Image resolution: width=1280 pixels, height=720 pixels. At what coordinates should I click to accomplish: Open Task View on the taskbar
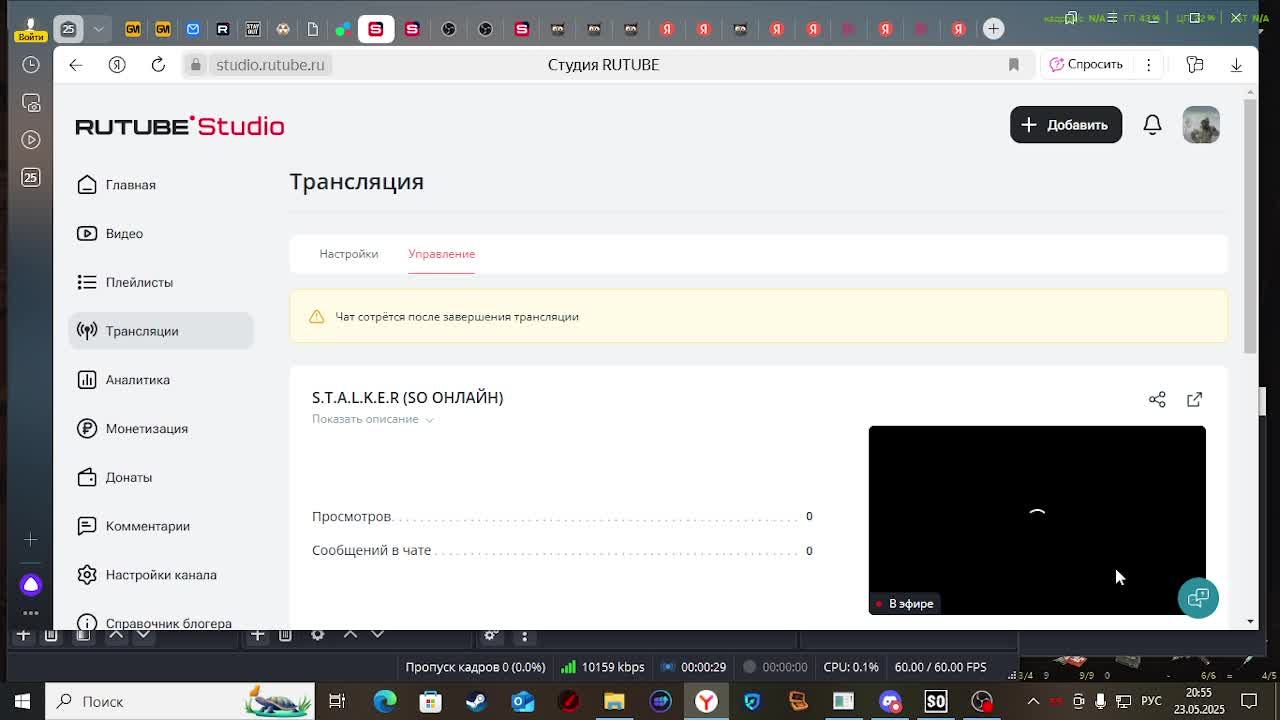[x=337, y=701]
